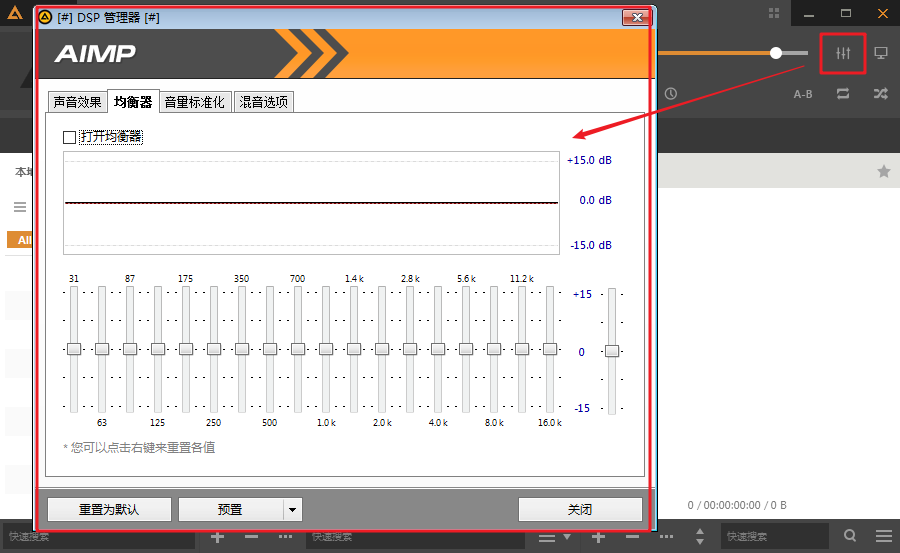Click the 您可以点击右键来重置各值 hint text

(x=139, y=447)
